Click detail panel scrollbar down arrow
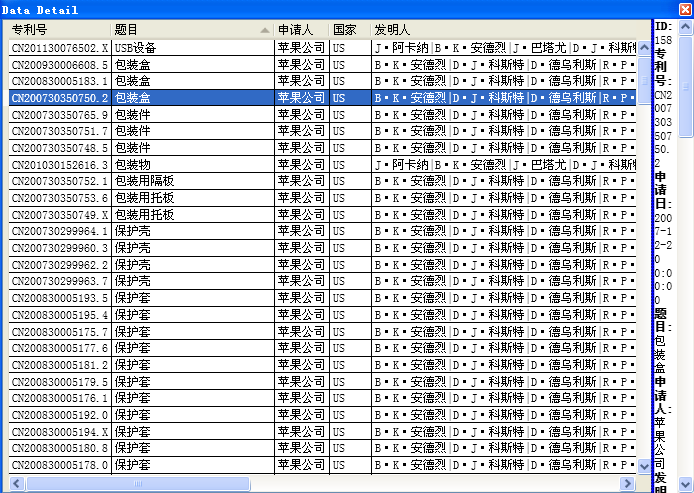The height and width of the screenshot is (493, 694). pos(685,483)
